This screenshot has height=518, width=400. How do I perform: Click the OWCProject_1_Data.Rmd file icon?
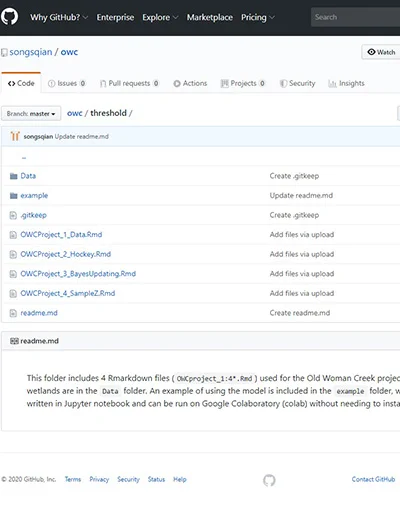point(13,235)
